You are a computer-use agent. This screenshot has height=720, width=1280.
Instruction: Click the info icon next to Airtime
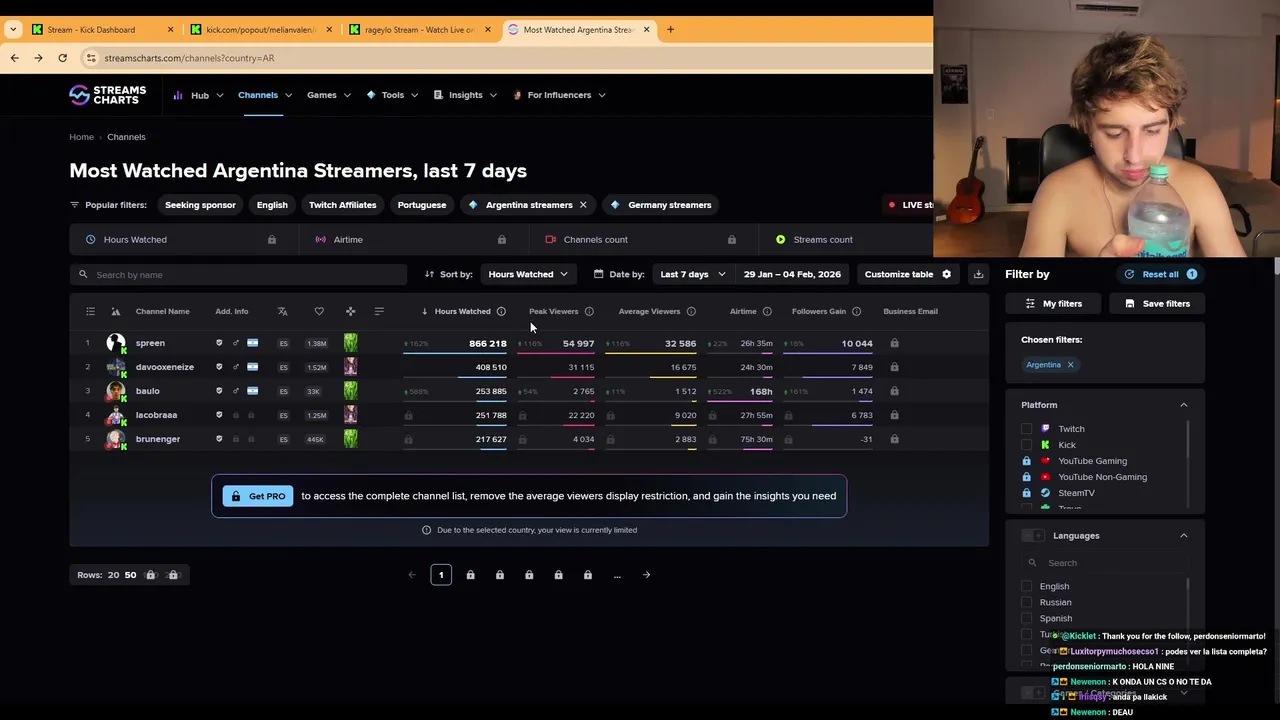pos(767,311)
